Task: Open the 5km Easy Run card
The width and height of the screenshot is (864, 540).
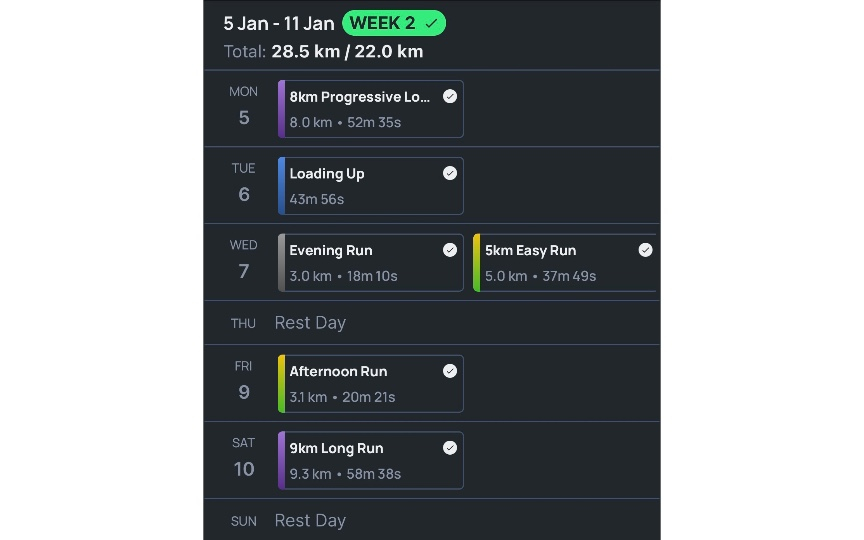Action: point(560,263)
